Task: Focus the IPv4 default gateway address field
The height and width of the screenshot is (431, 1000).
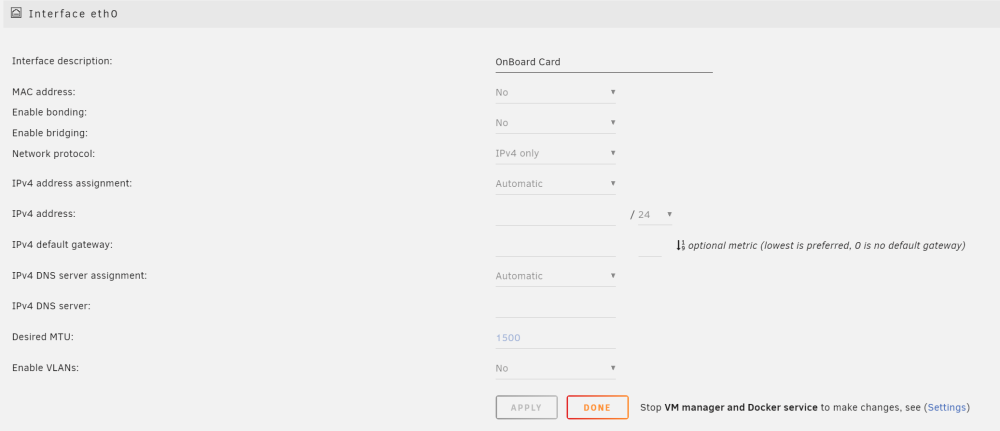Action: tap(555, 245)
